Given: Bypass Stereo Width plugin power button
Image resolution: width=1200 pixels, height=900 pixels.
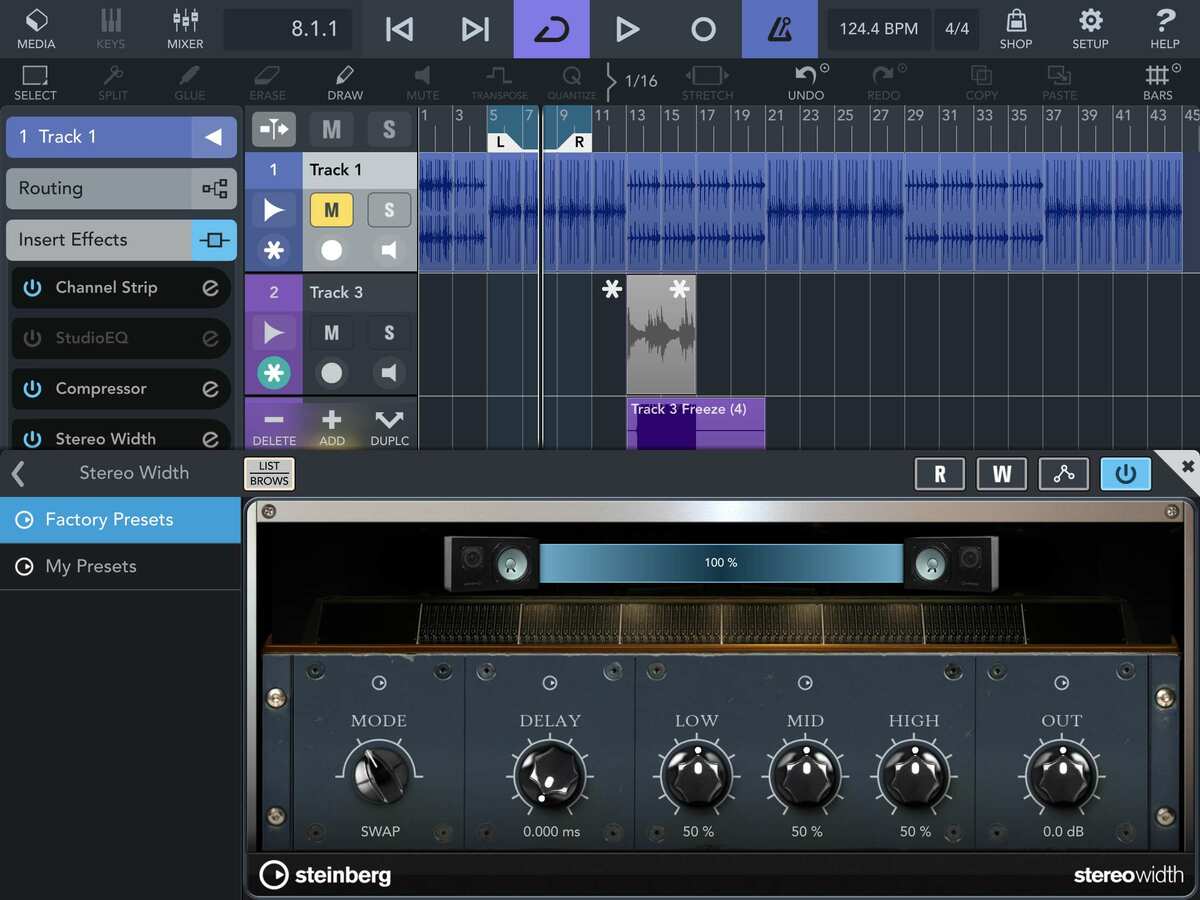Looking at the screenshot, I should click(1125, 474).
